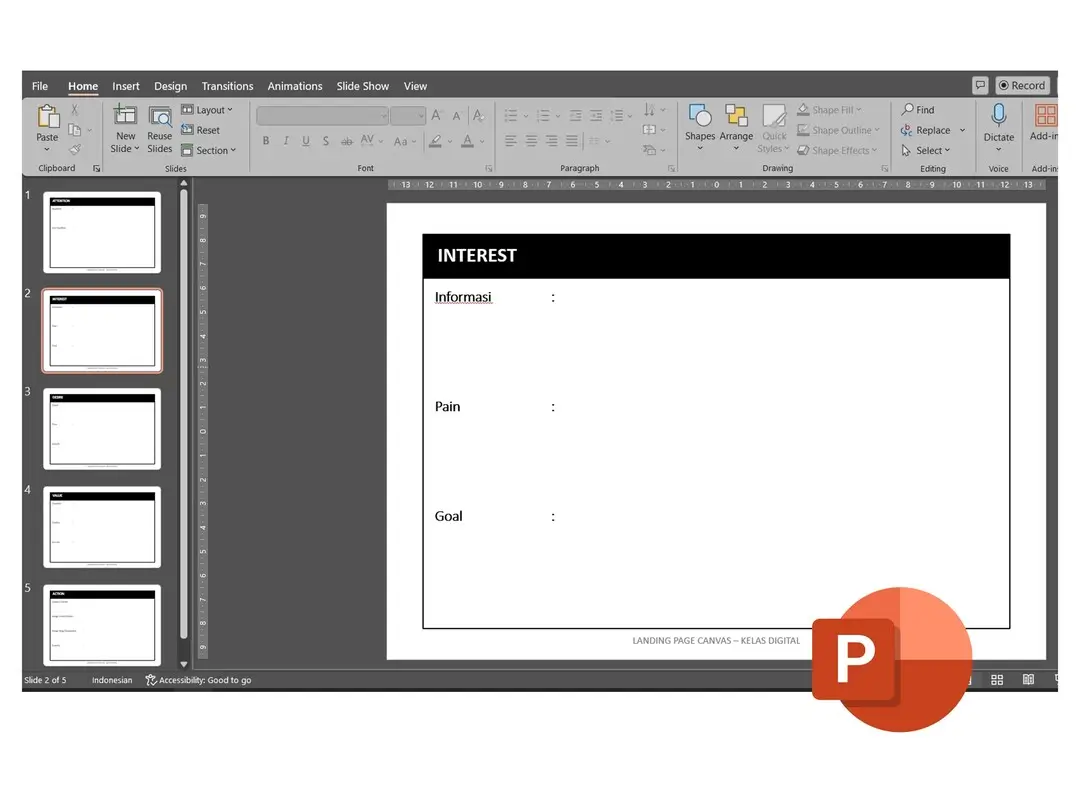Apply the text highlight color
1080x810 pixels.
click(435, 141)
